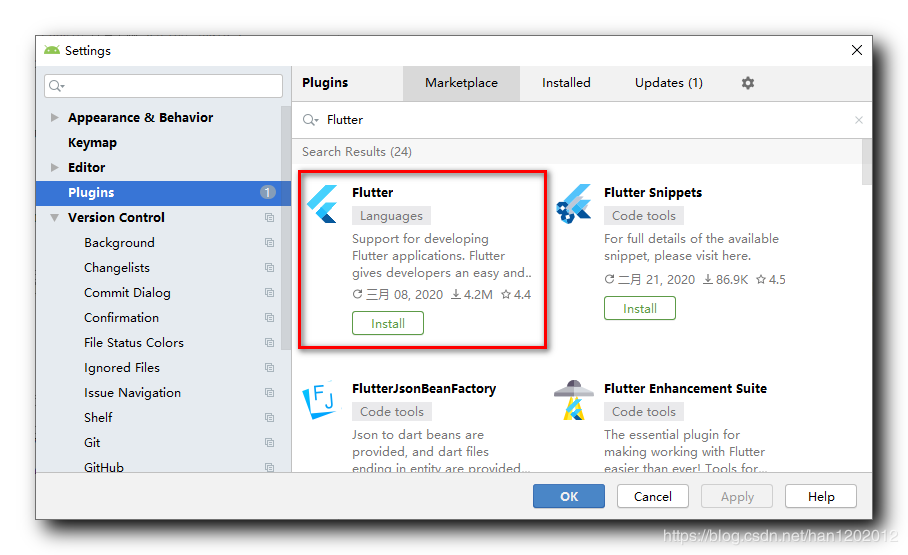Open the plugins gear settings menu
The width and height of the screenshot is (908, 555).
(x=748, y=83)
